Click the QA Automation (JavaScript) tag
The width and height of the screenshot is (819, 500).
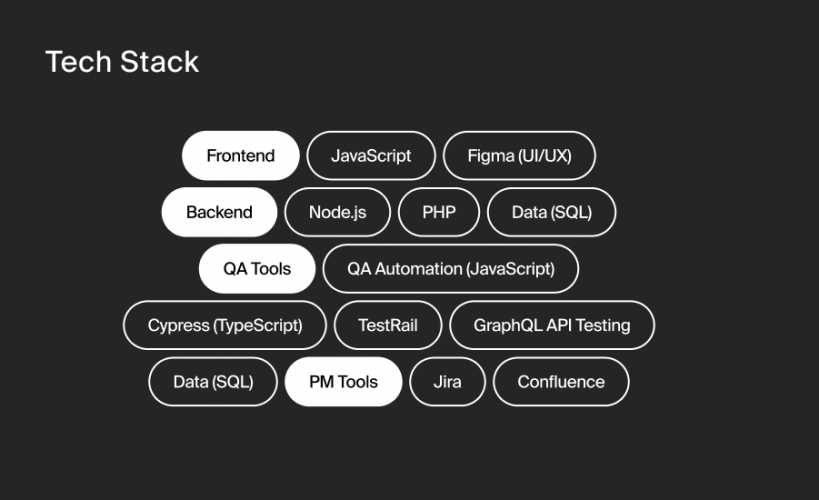[x=451, y=269]
